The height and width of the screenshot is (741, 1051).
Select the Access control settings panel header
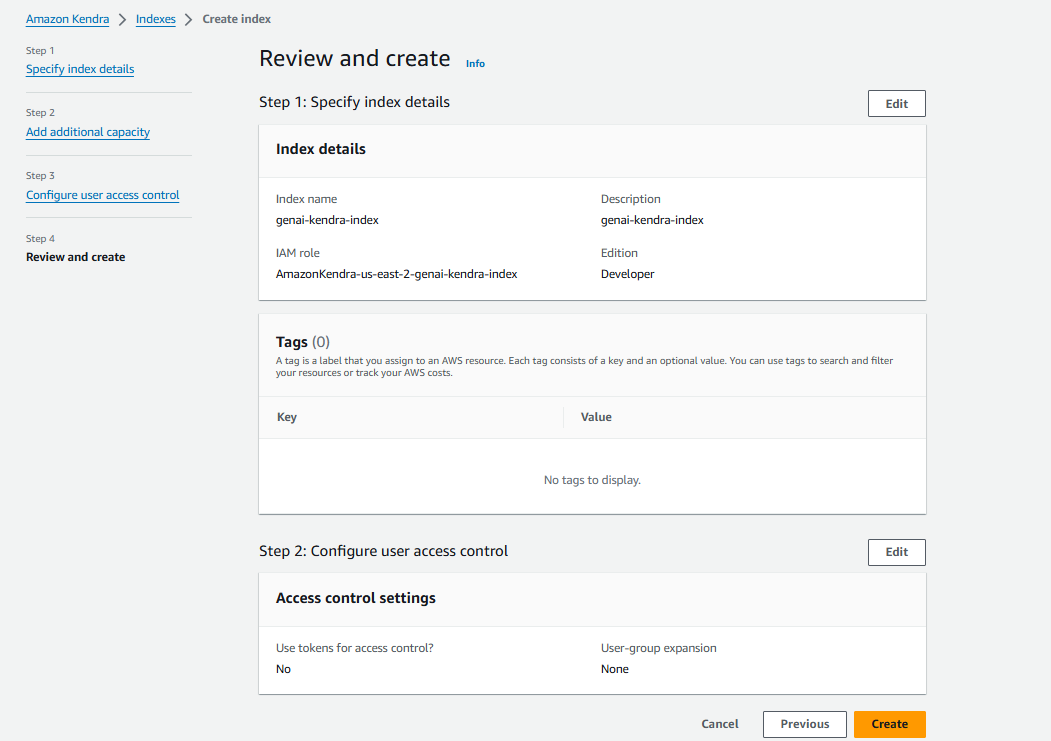[355, 598]
